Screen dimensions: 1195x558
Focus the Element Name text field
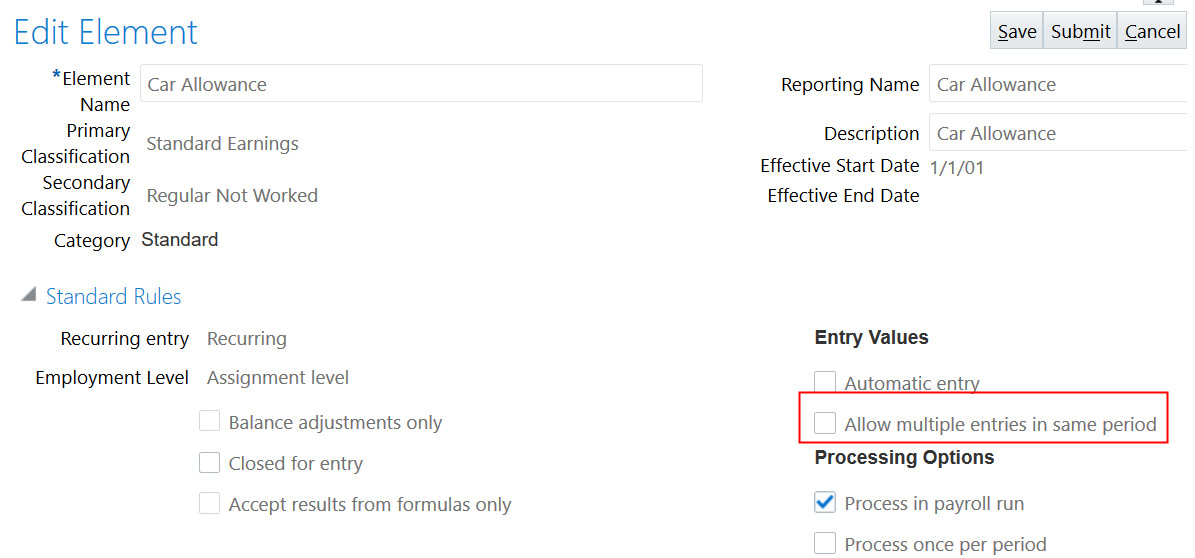[421, 84]
